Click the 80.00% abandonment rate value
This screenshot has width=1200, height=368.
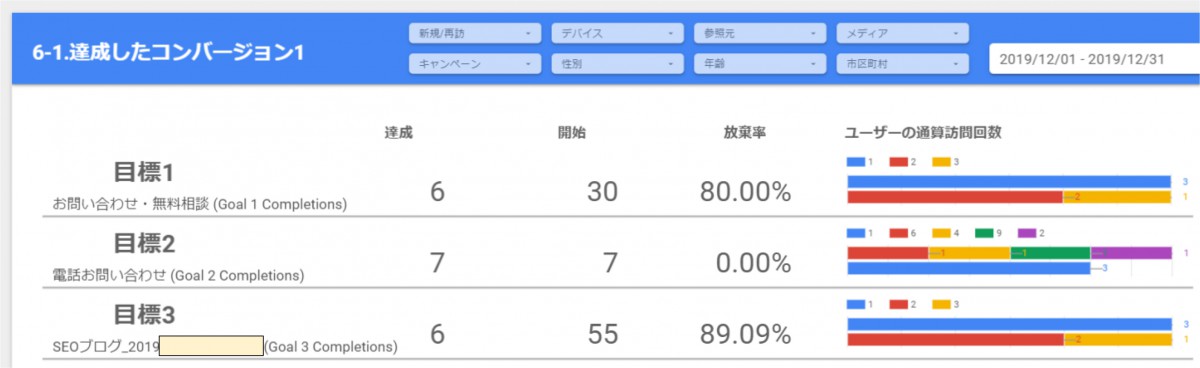[x=745, y=192]
